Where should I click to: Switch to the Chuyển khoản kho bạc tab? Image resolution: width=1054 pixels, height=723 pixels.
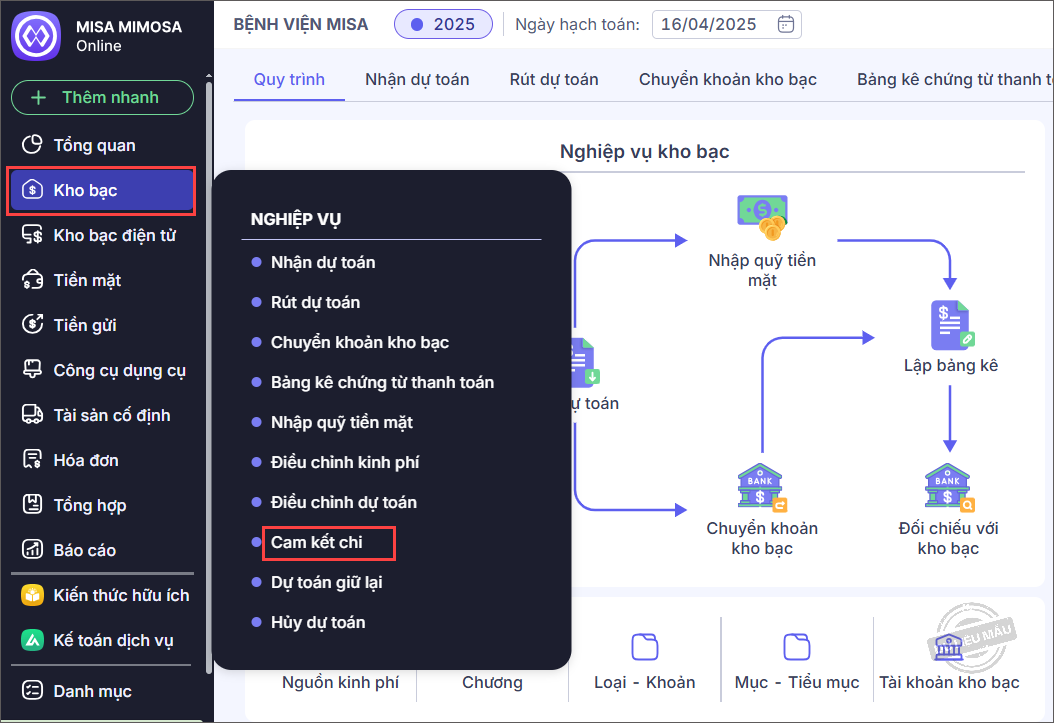pos(727,79)
